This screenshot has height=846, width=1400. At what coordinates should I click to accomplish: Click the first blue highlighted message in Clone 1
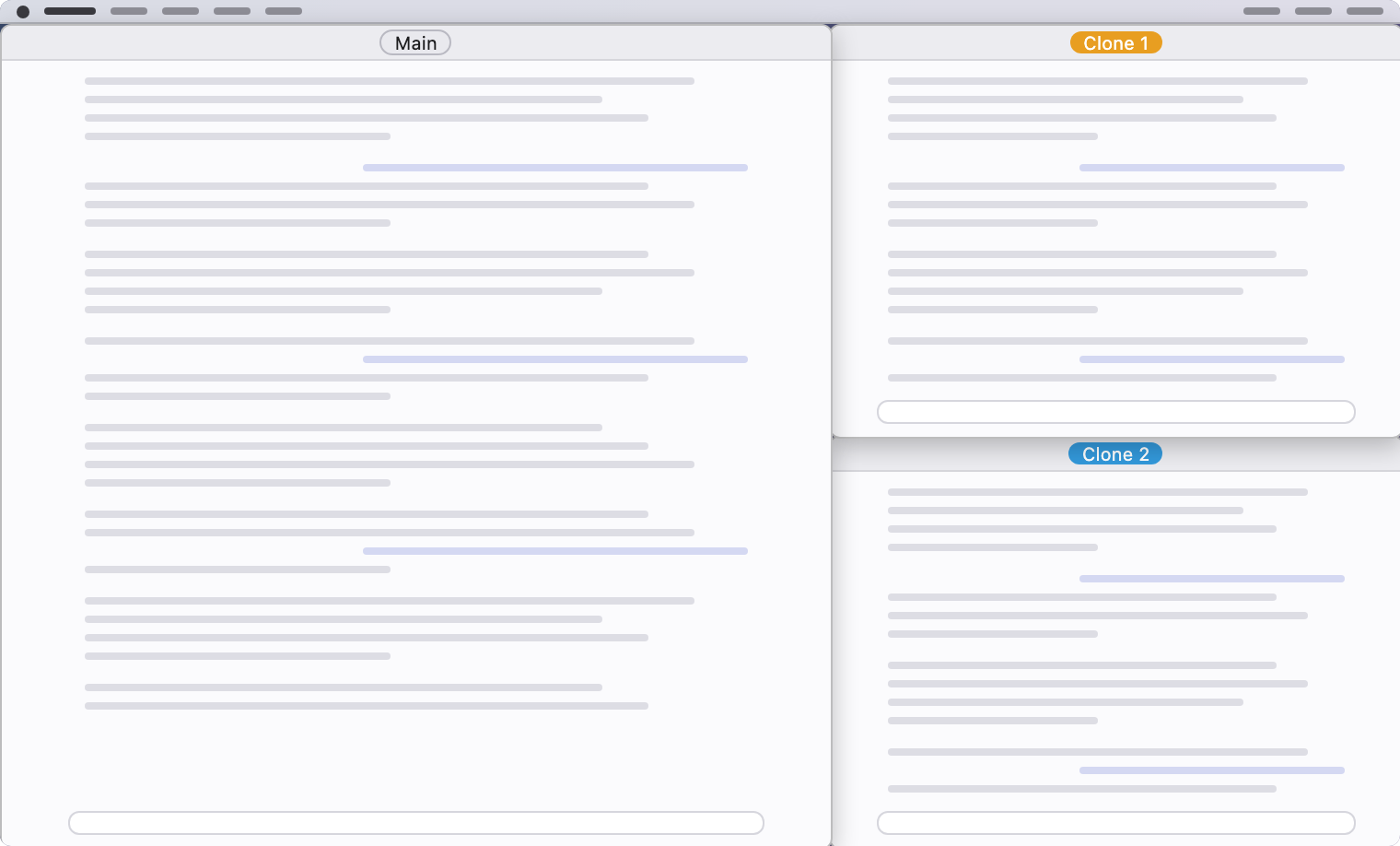pyautogui.click(x=1212, y=168)
